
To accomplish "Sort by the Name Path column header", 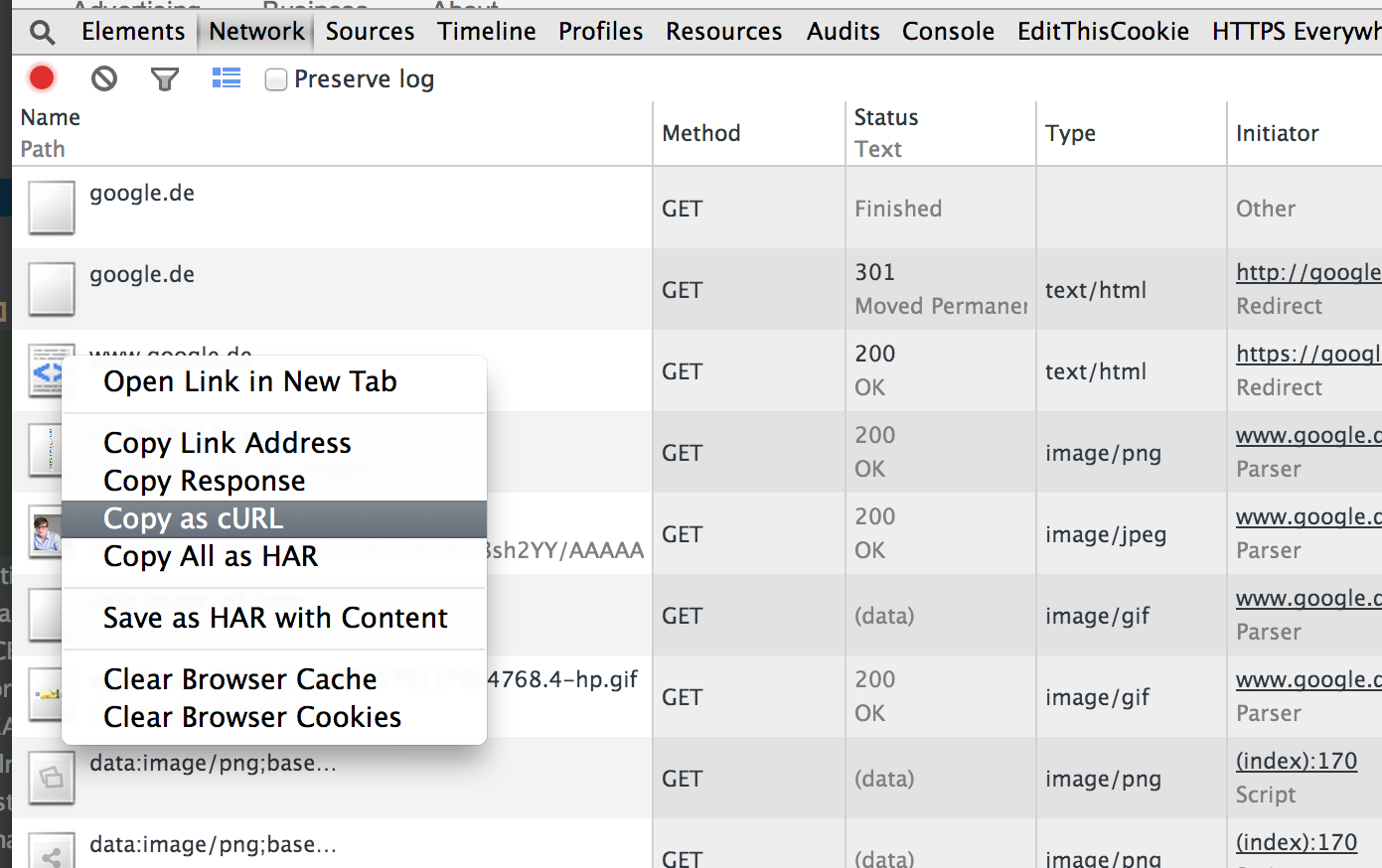I will point(332,133).
